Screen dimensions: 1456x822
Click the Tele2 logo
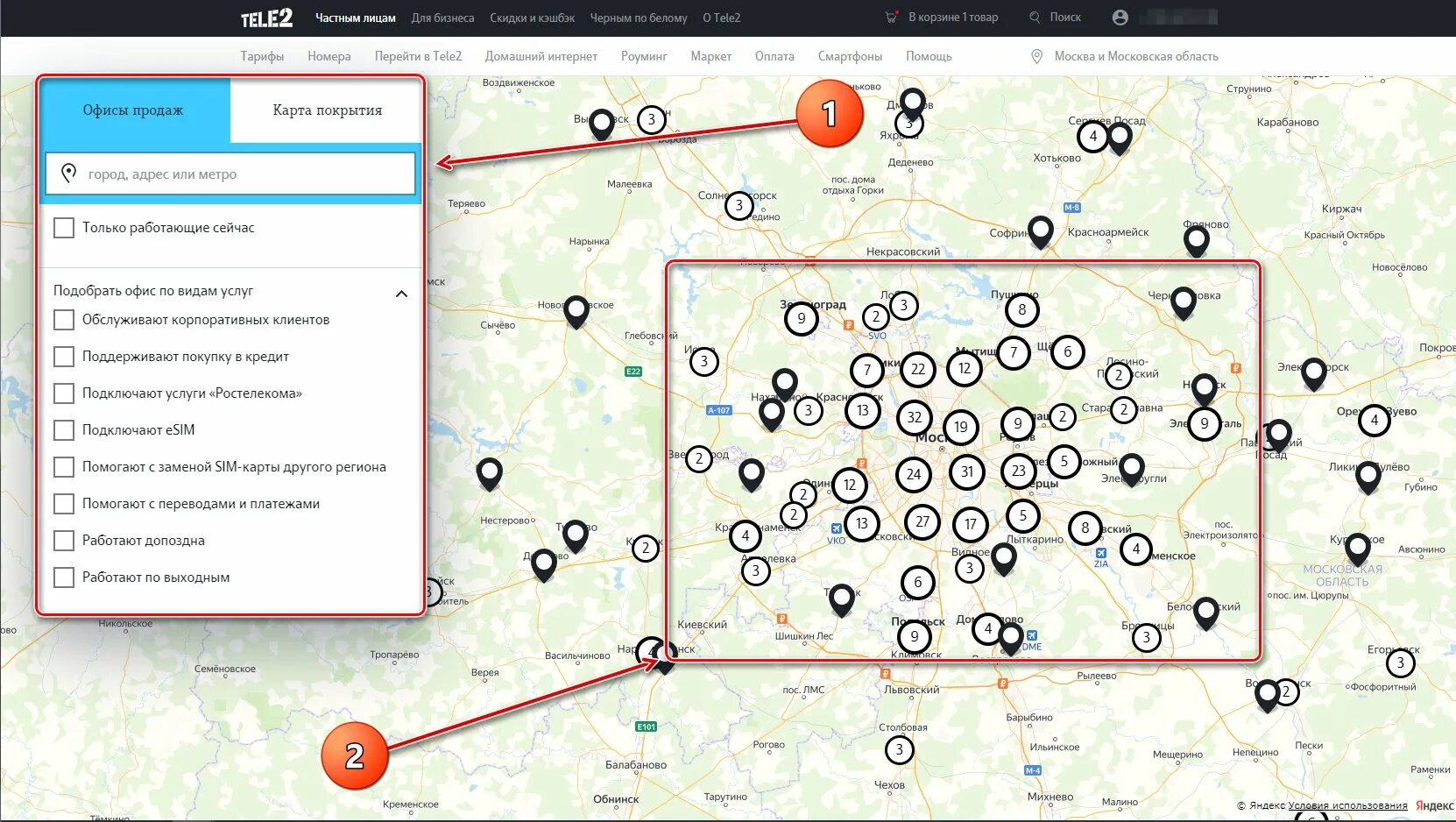266,18
